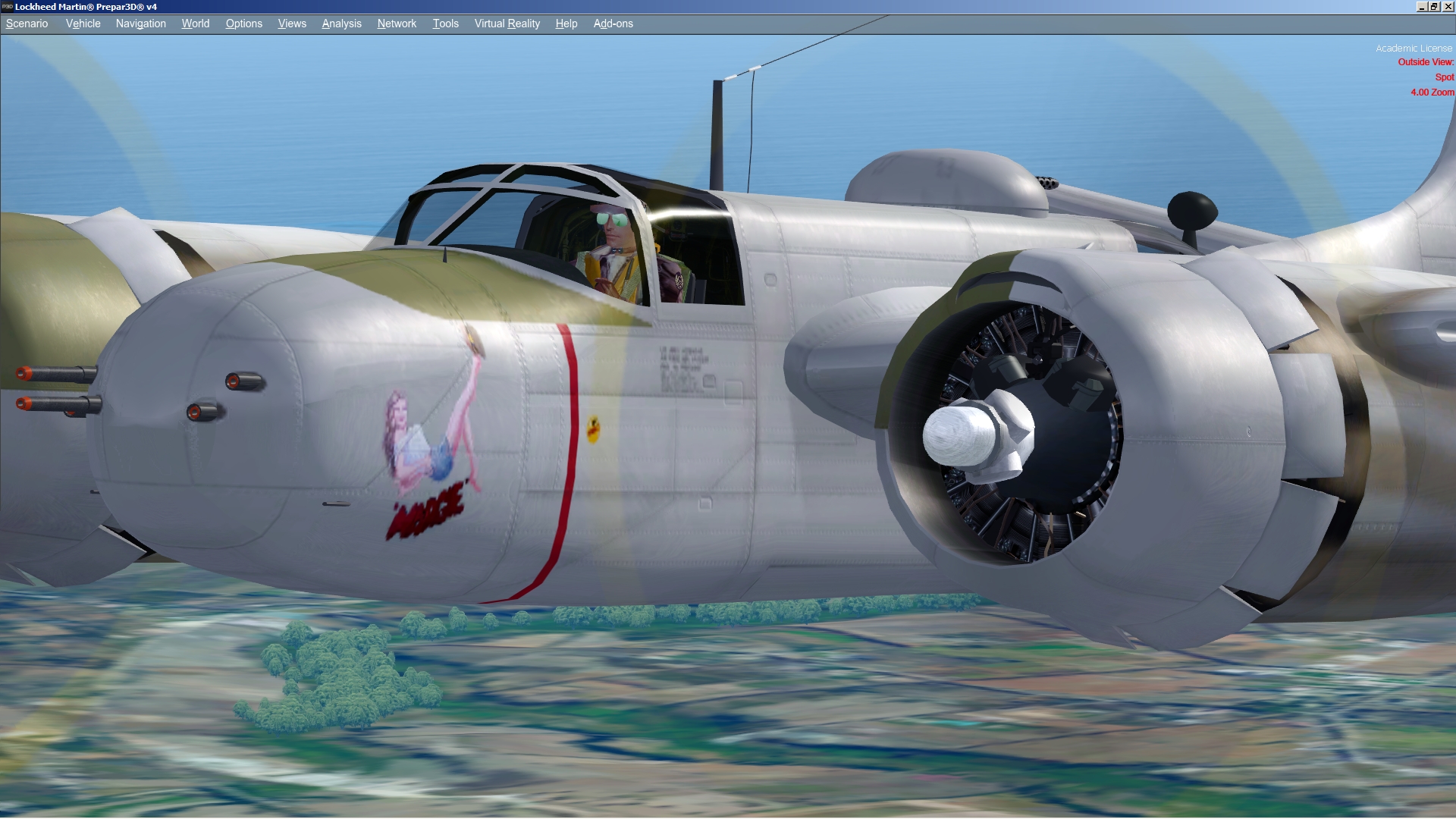Open the Virtual Reality menu
This screenshot has height=819, width=1456.
(x=507, y=24)
